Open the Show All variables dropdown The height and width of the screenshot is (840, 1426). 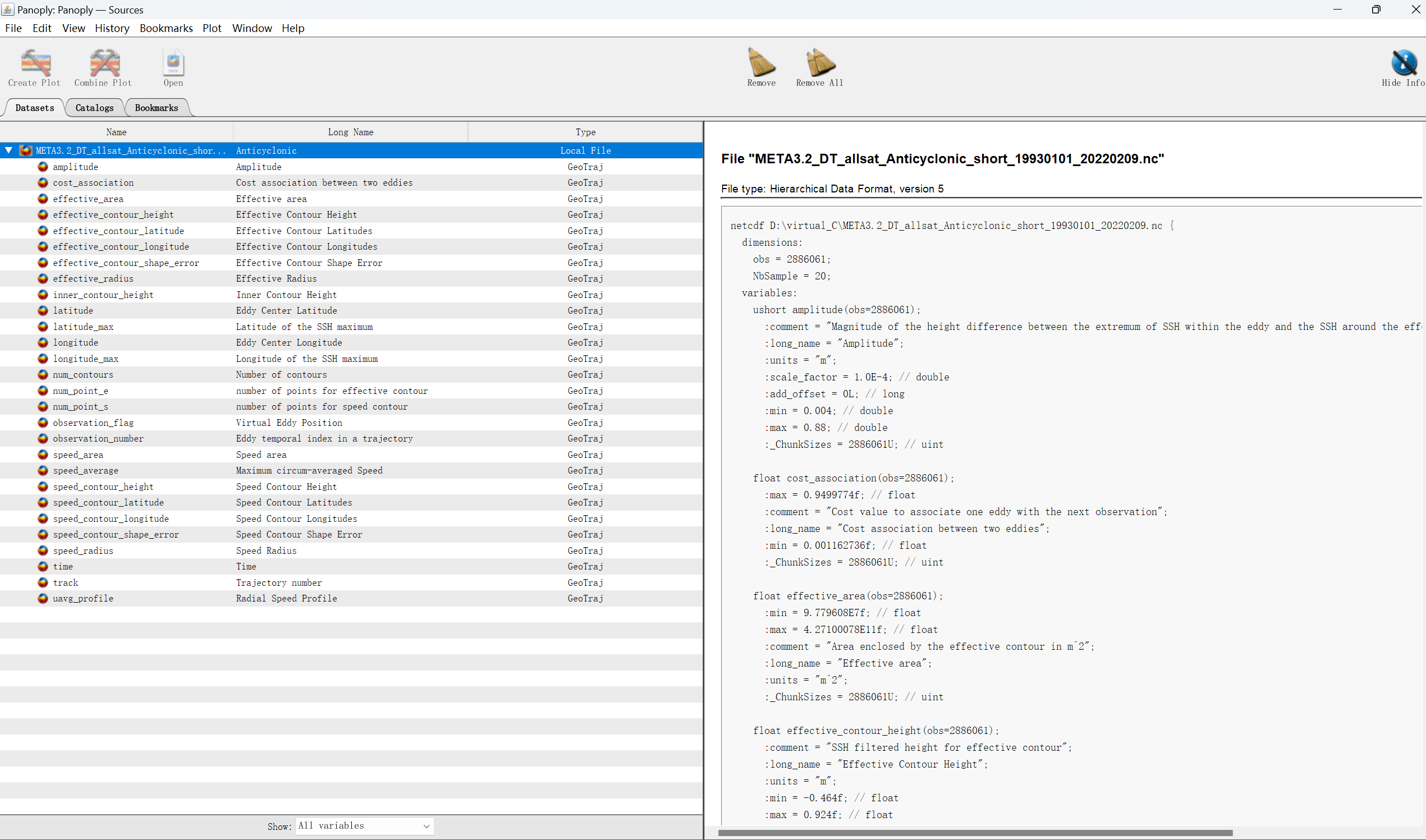point(364,825)
